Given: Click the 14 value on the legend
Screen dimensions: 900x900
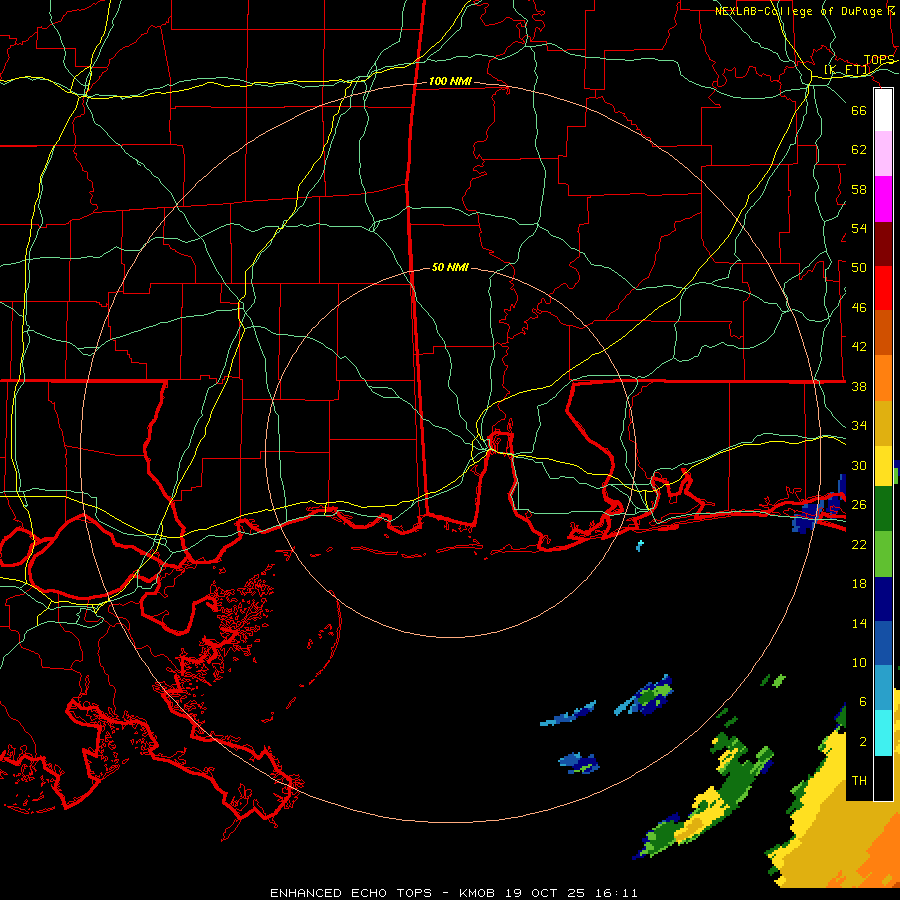Looking at the screenshot, I should point(859,623).
